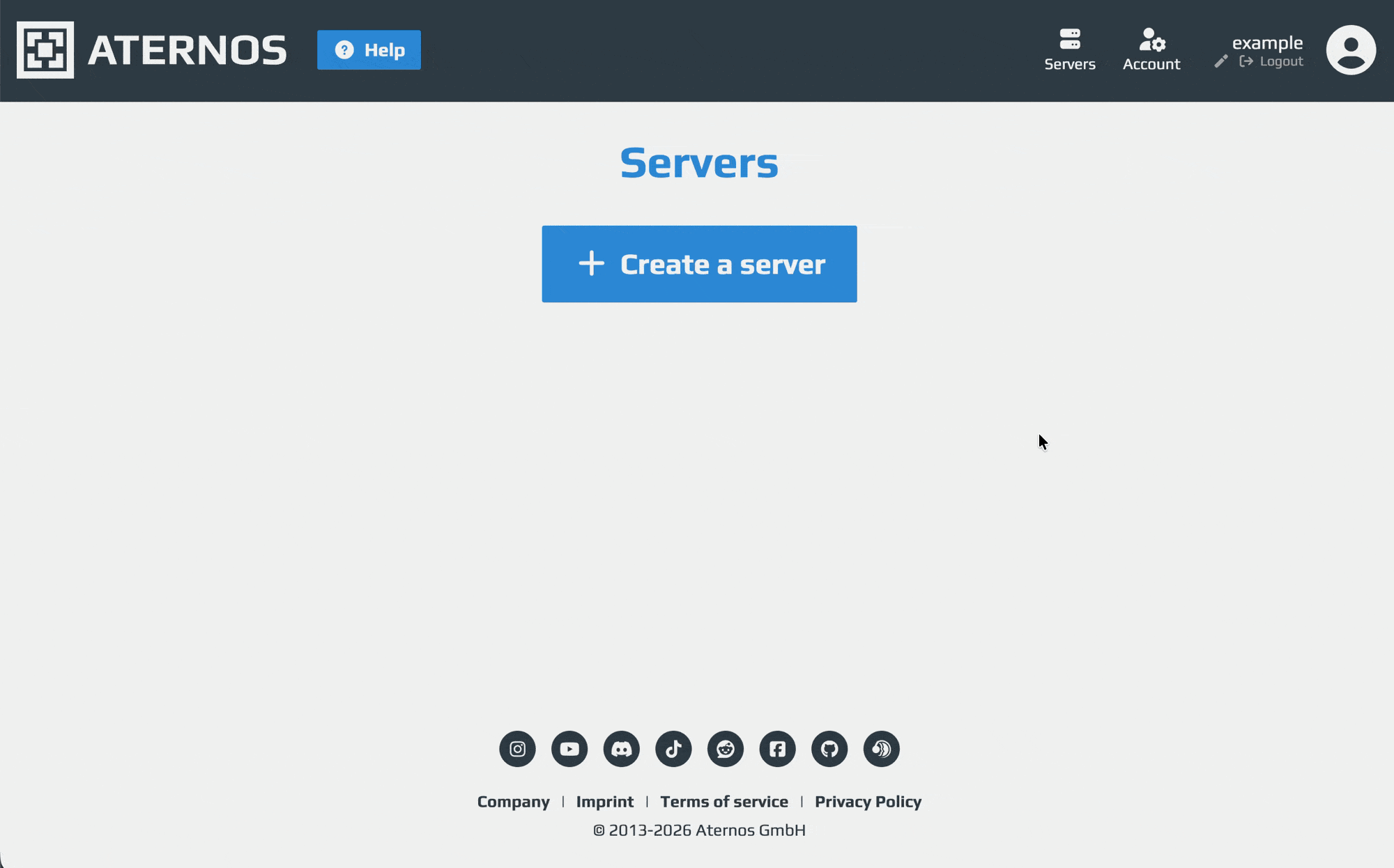Open the Imprint footer link
Image resolution: width=1394 pixels, height=868 pixels.
(604, 802)
